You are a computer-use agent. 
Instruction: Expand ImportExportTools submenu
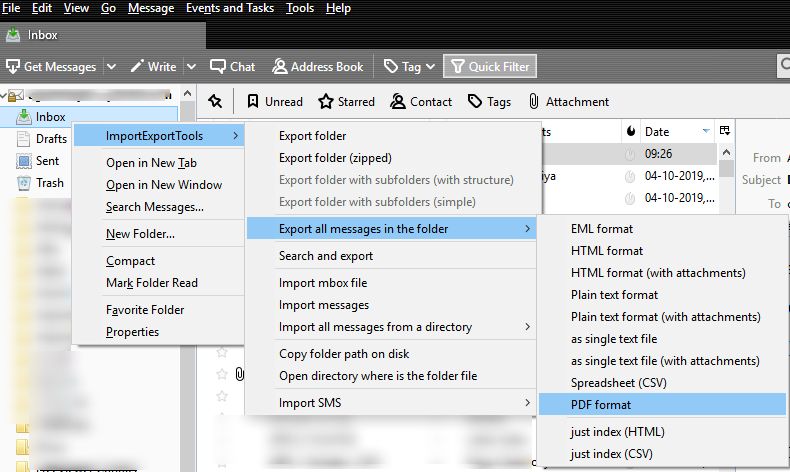159,136
